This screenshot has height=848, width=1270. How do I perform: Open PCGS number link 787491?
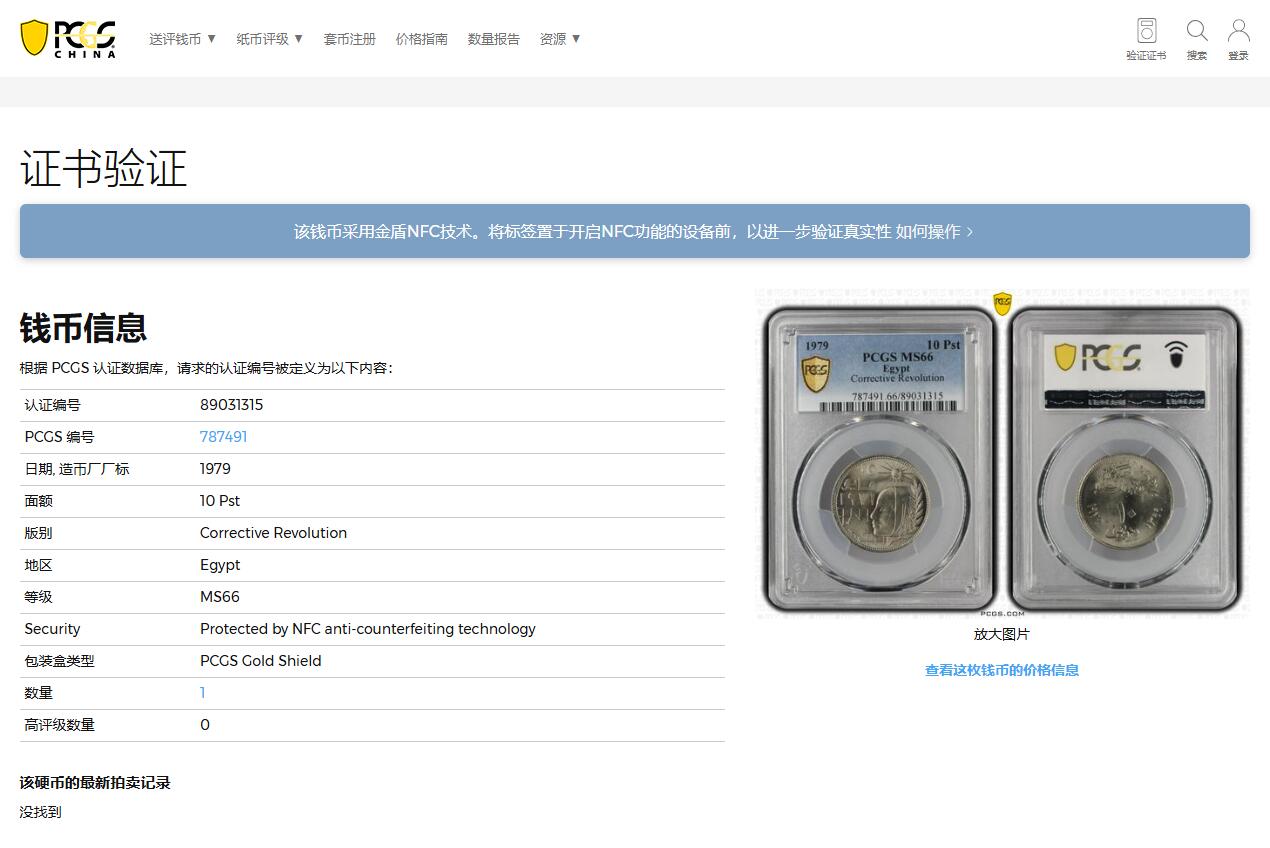223,437
